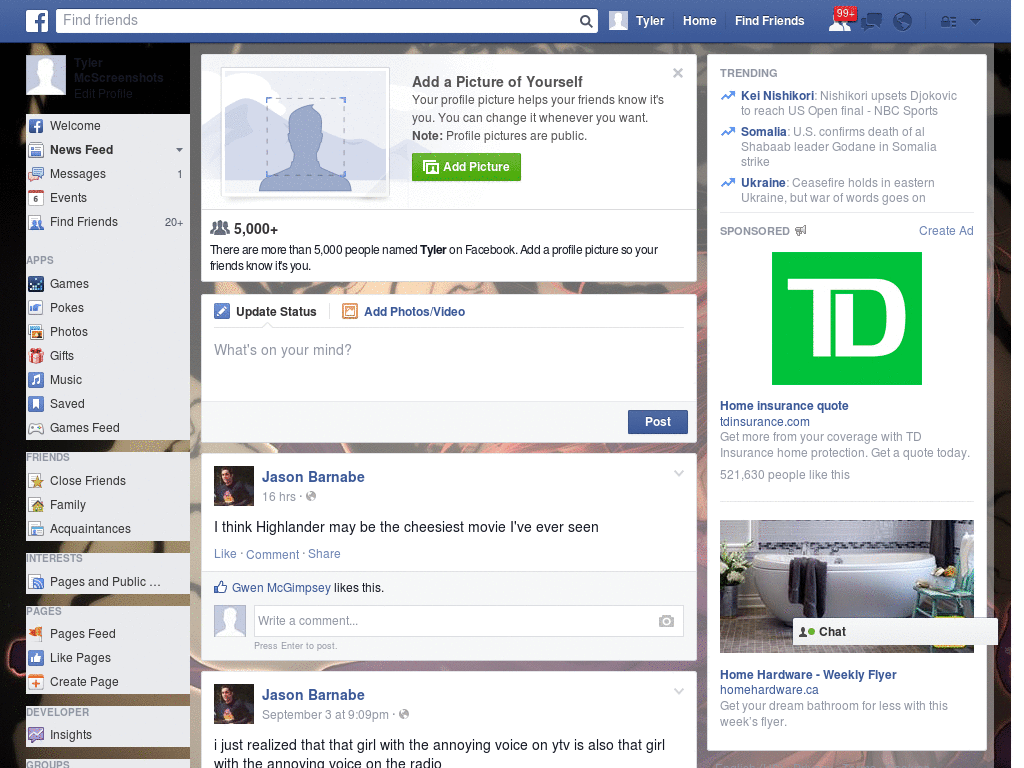
Task: Click the Create Ad link
Action: click(946, 231)
